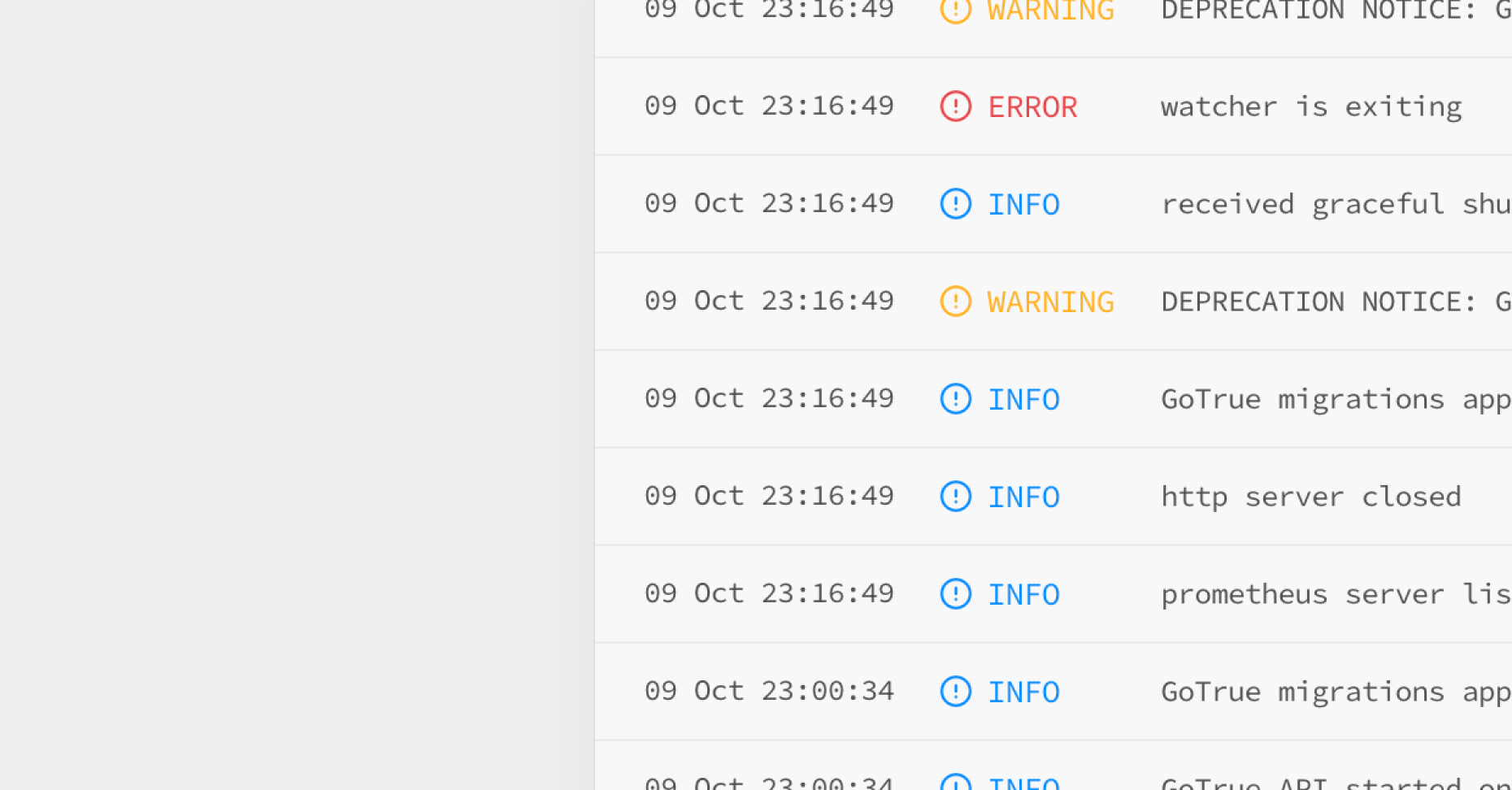Click the WARNING label below the graceful shutdown row
This screenshot has width=1512, height=790.
click(x=1050, y=302)
